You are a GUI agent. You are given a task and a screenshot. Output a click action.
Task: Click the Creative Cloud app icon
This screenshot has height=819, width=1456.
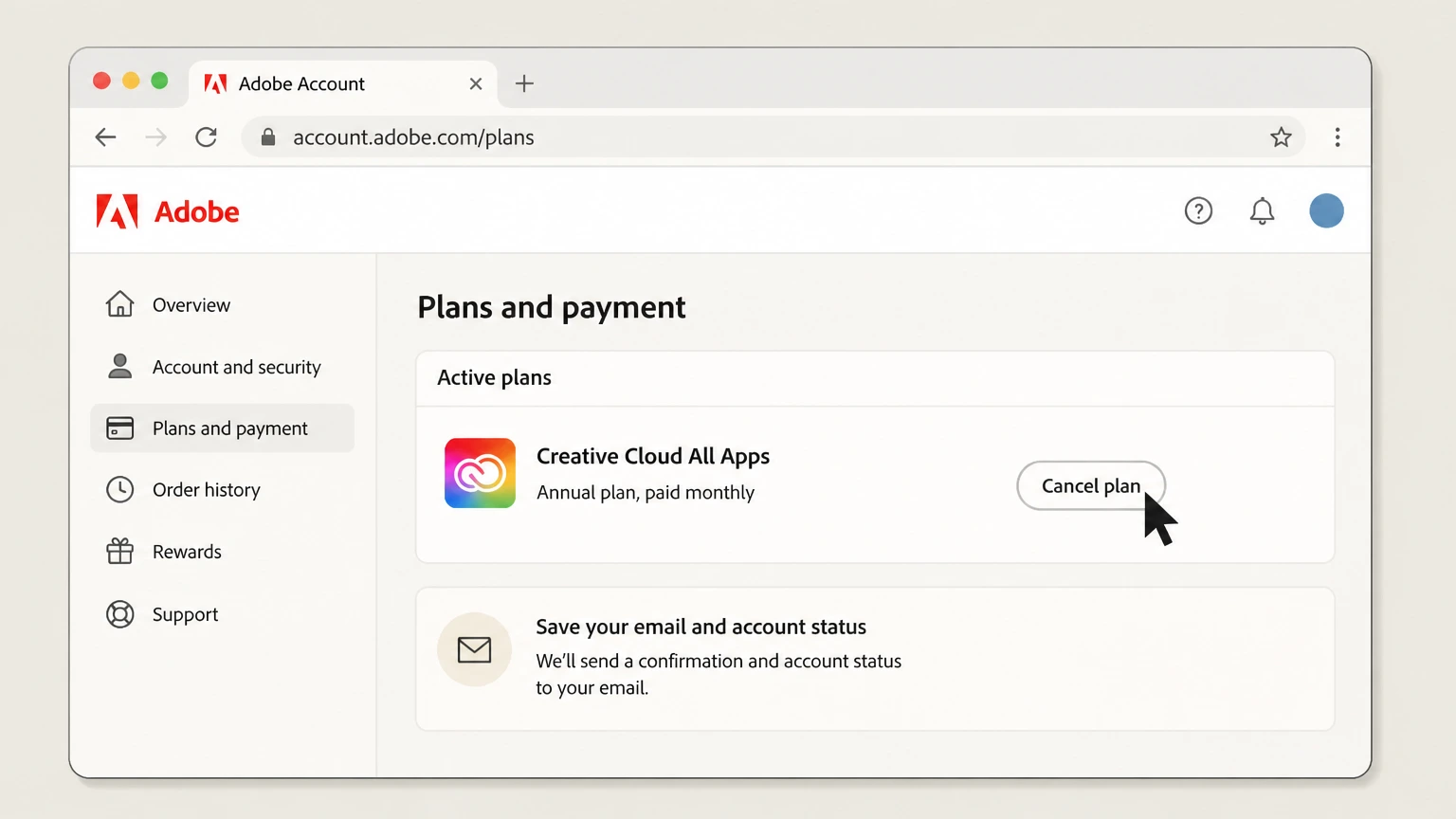click(x=481, y=473)
